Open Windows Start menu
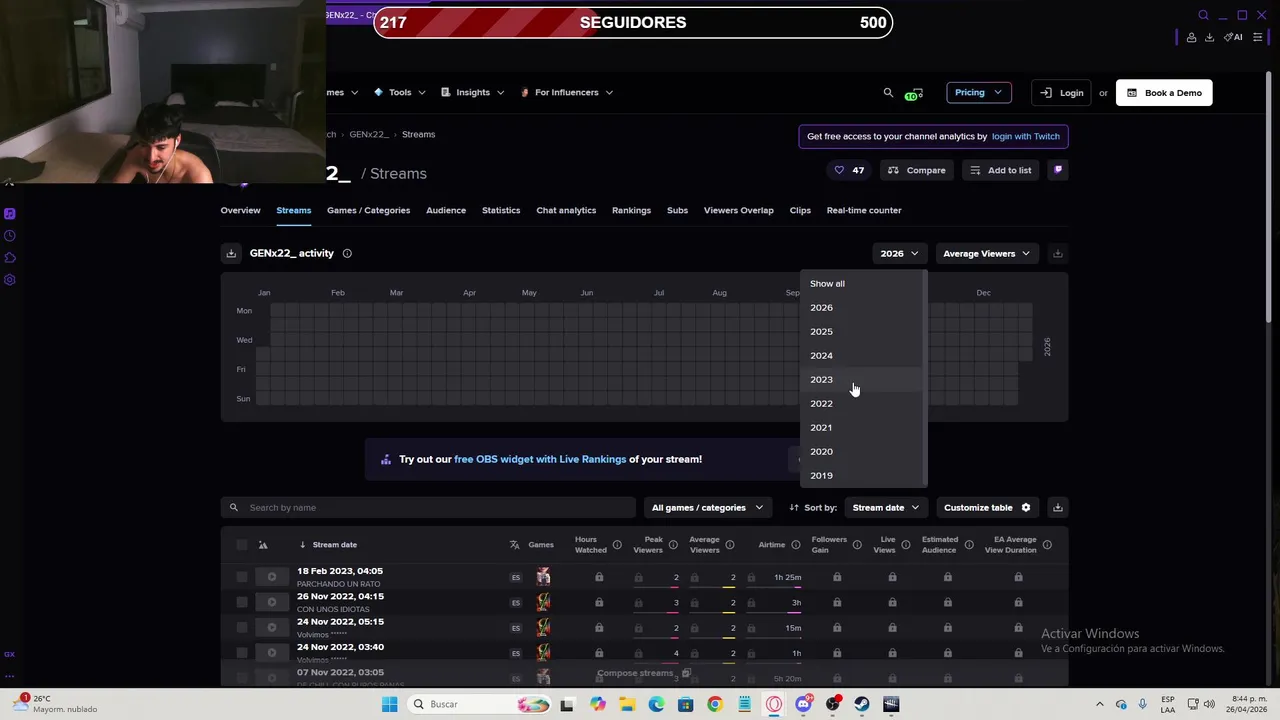This screenshot has width=1280, height=720. tap(389, 704)
